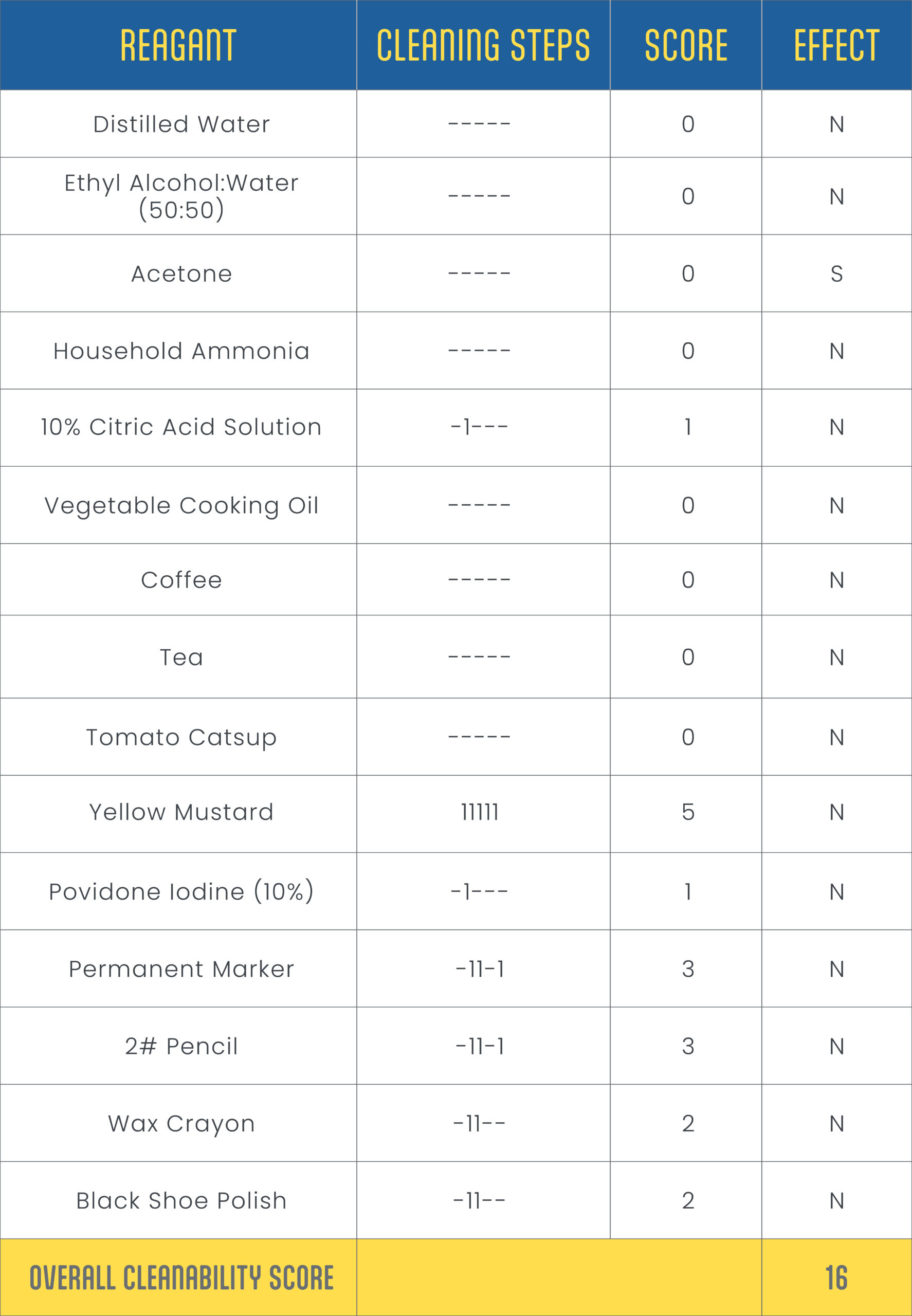Image resolution: width=912 pixels, height=1316 pixels.
Task: Click the Distilled Water reagent cell
Action: click(181, 124)
